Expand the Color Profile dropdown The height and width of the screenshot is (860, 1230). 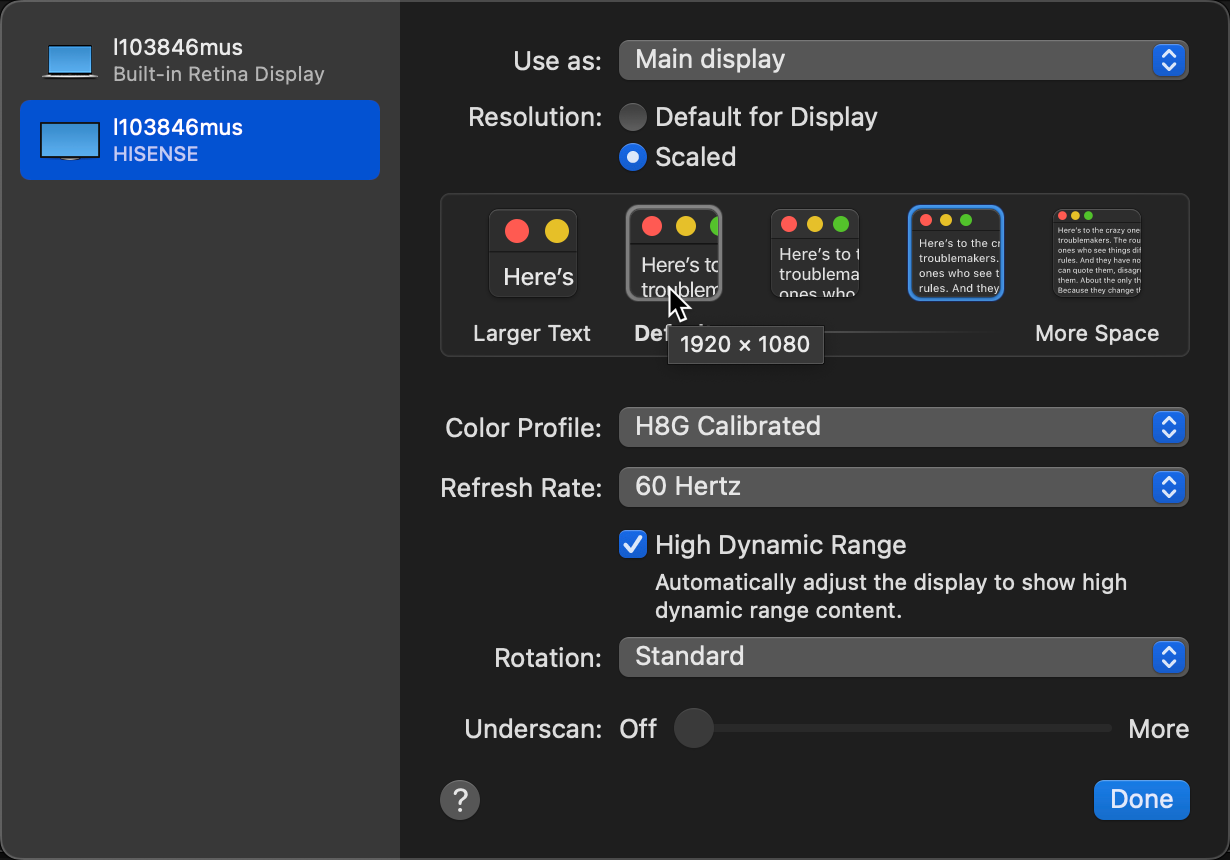coord(903,427)
